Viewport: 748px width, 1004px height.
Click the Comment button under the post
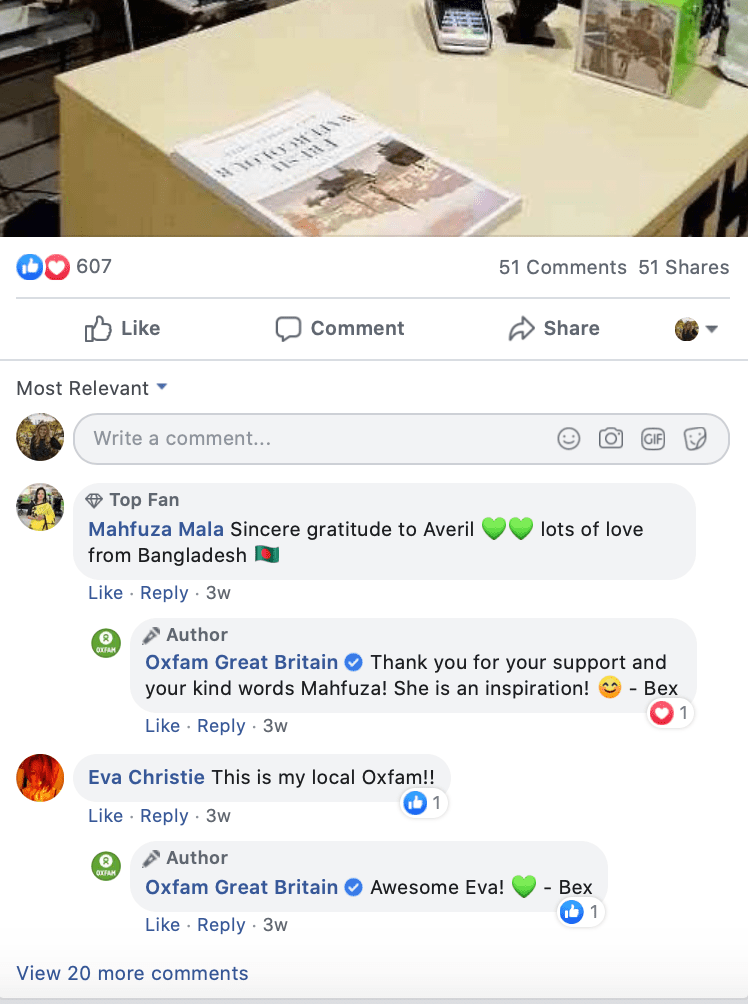[x=339, y=328]
